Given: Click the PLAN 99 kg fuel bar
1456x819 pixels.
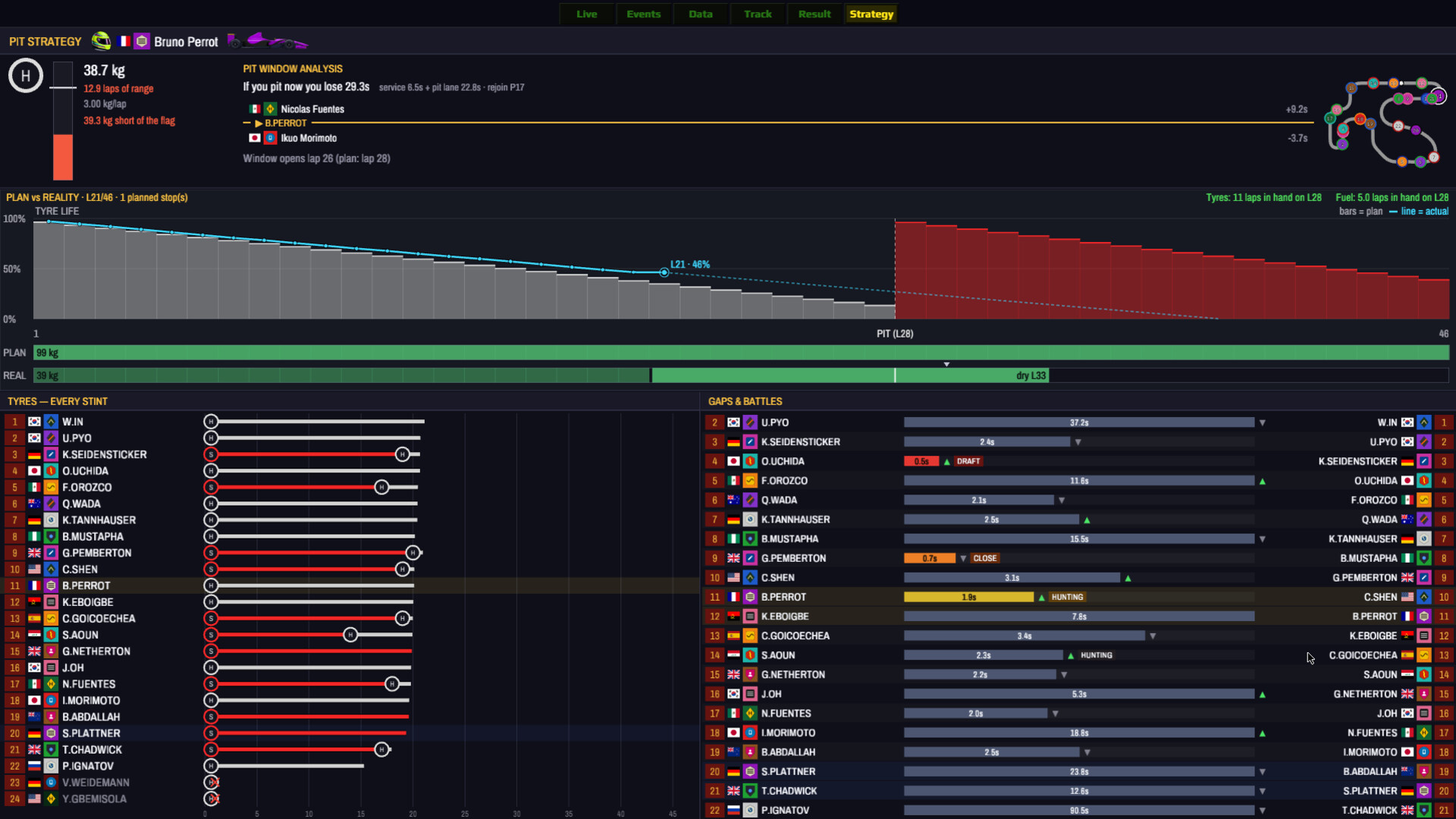Looking at the screenshot, I should point(741,353).
